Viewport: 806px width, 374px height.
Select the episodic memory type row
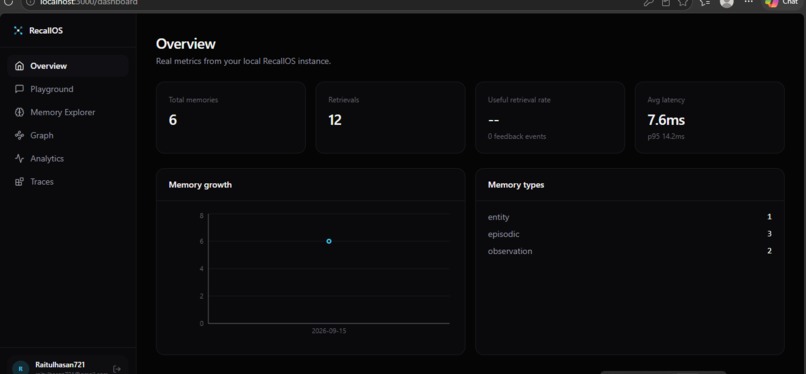pos(630,234)
